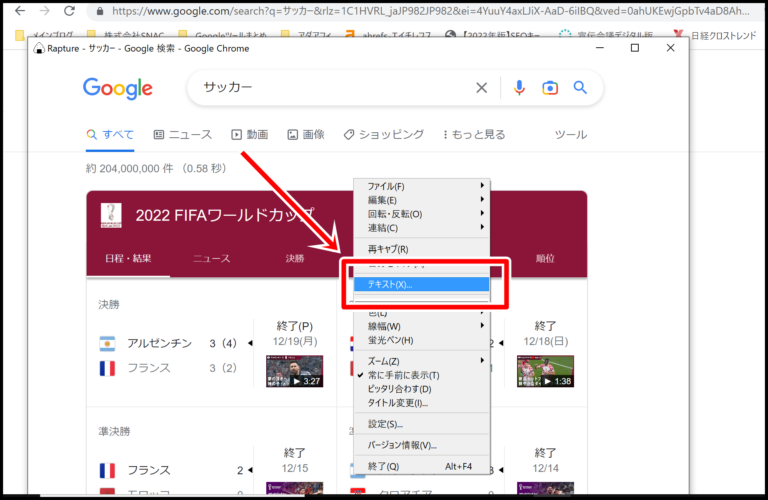Click the browser address bar URL

pos(431,11)
